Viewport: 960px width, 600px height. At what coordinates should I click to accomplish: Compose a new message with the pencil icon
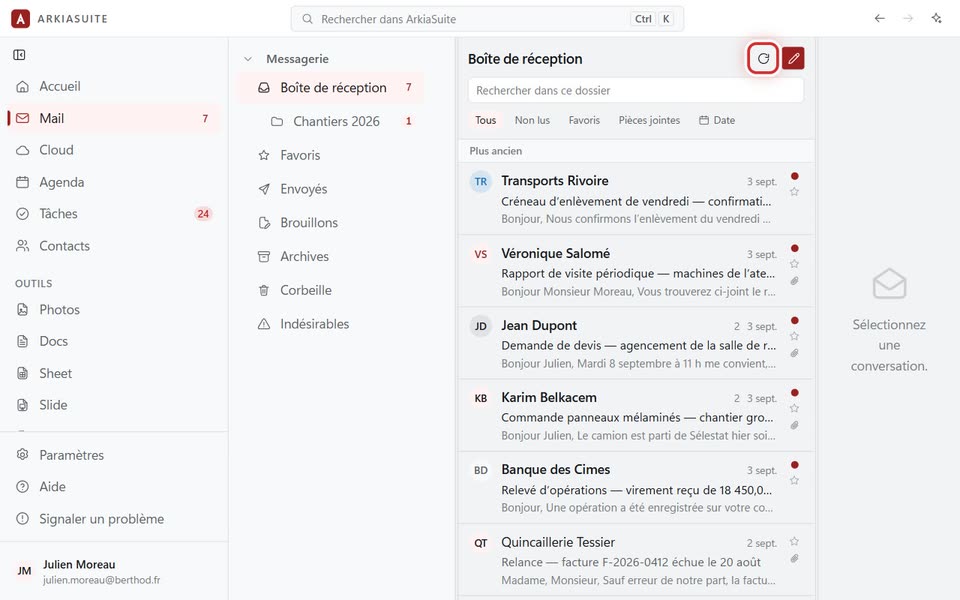coord(793,59)
